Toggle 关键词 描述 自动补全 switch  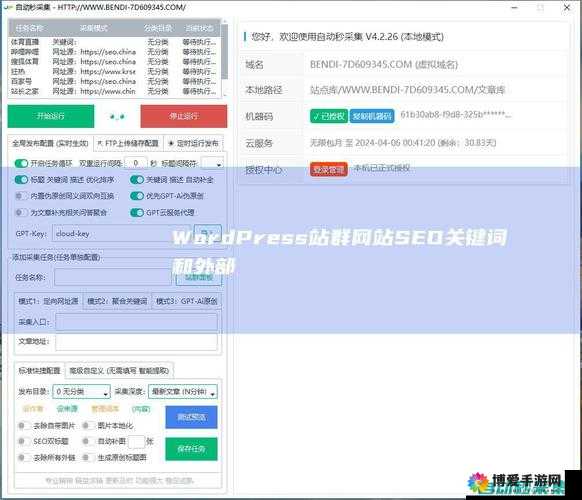coord(137,180)
